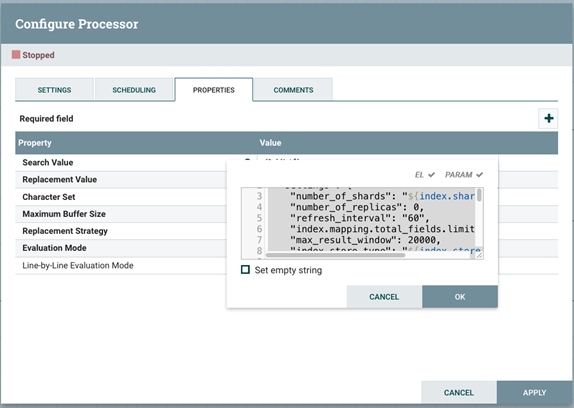Viewport: 574px width, 408px height.
Task: Click the EL supported indicator
Action: click(x=425, y=175)
